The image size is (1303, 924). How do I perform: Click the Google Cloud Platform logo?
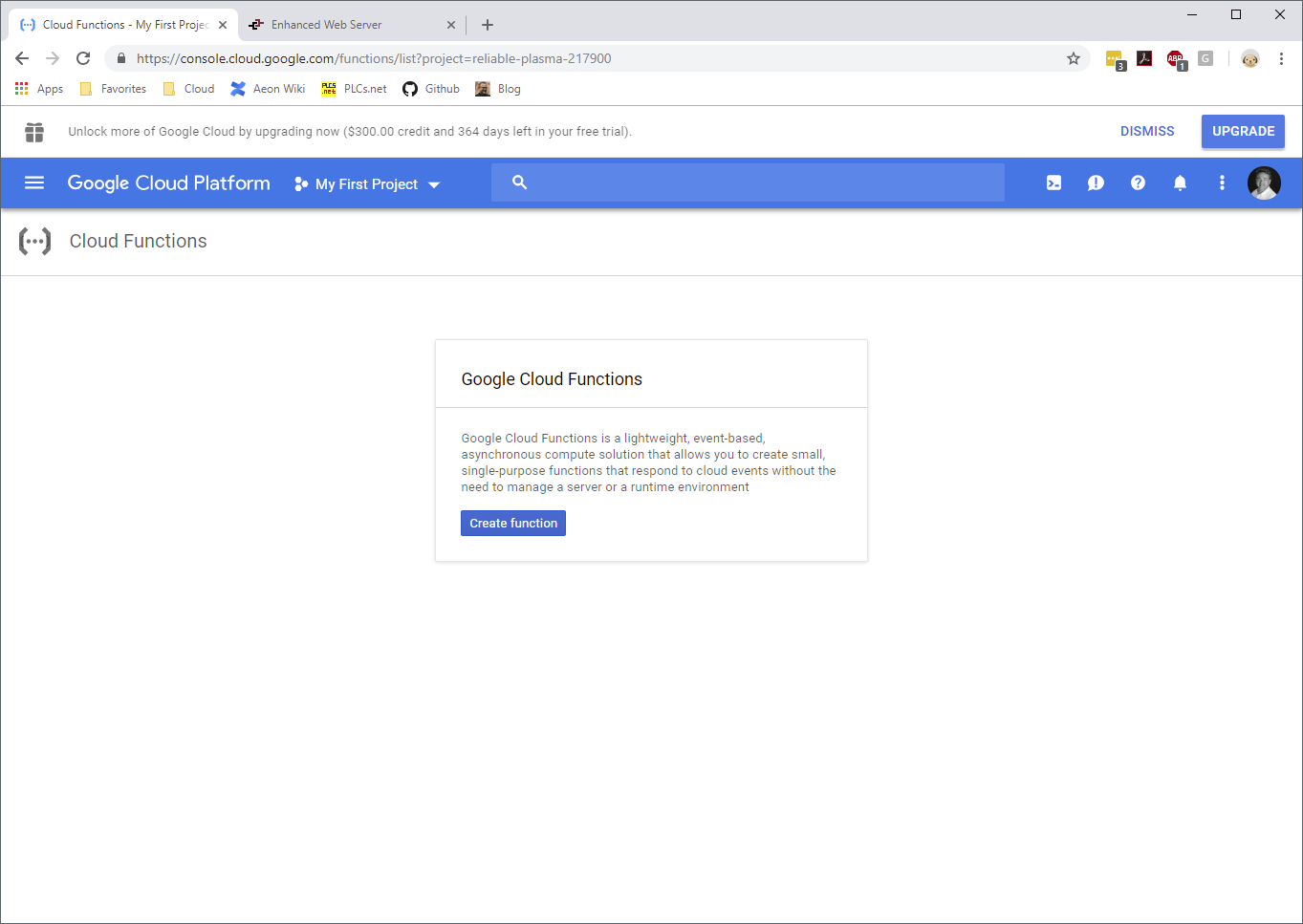point(168,183)
